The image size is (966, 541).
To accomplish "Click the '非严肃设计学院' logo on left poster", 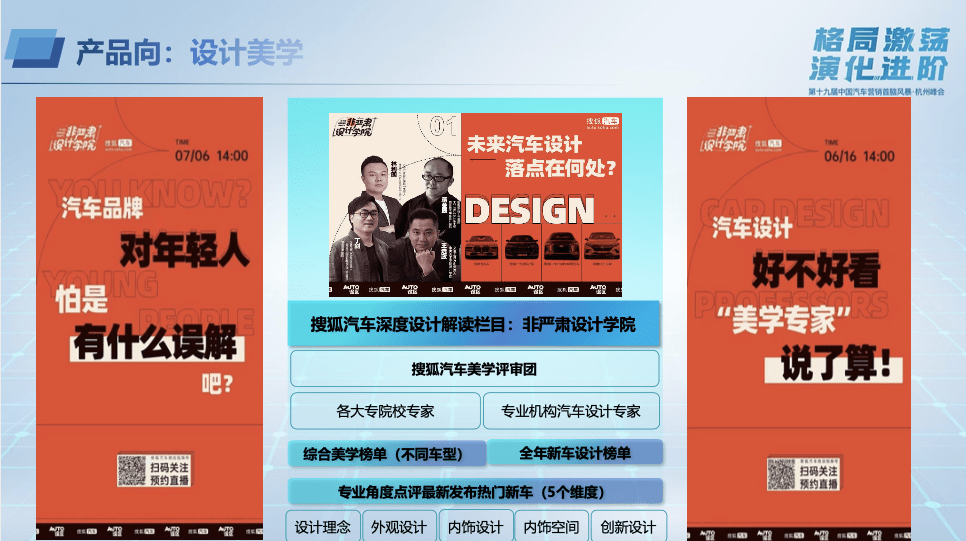I will click(74, 139).
